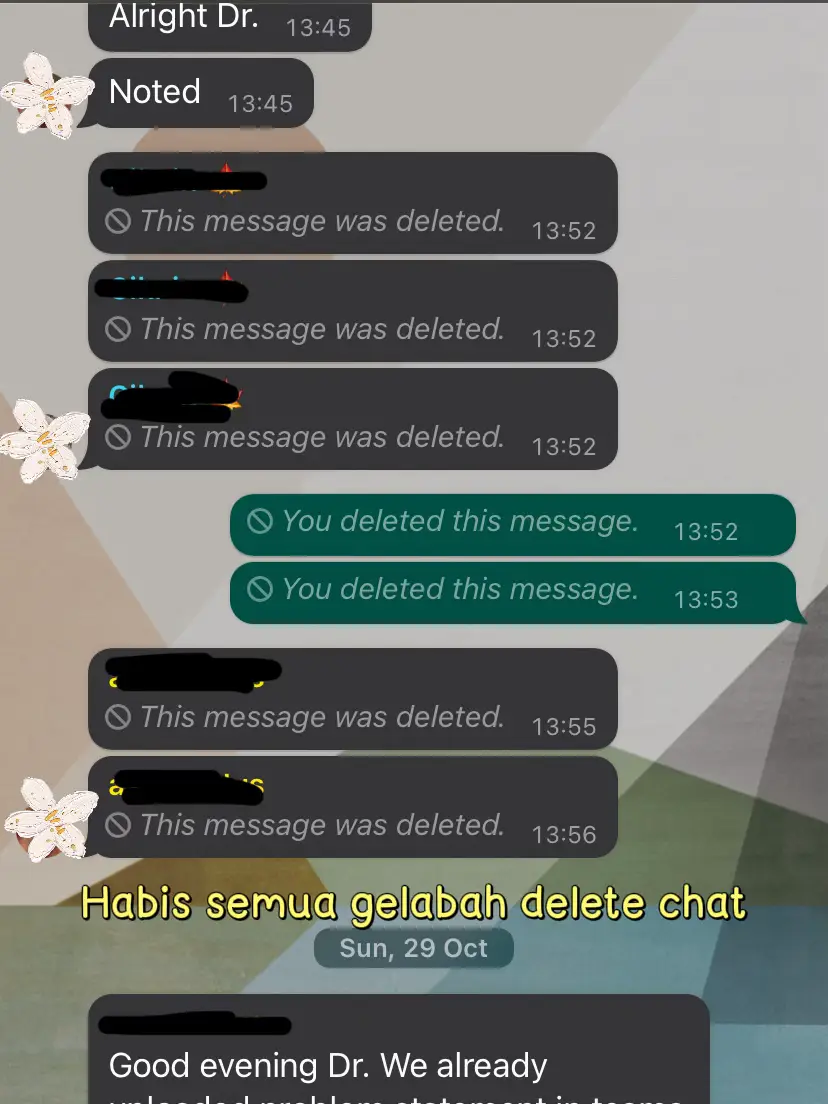Viewport: 828px width, 1104px height.
Task: Select 'Good evening Dr.' message bubble
Action: coord(399,1049)
